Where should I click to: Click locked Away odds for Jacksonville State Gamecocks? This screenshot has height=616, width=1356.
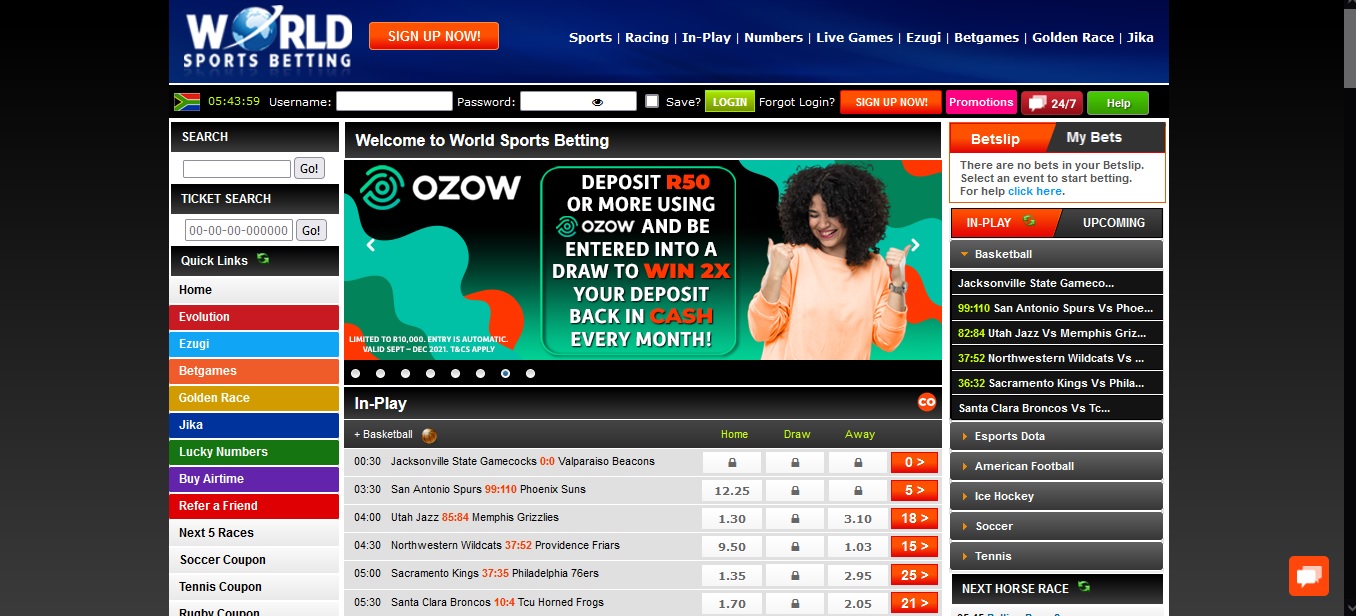pyautogui.click(x=858, y=463)
